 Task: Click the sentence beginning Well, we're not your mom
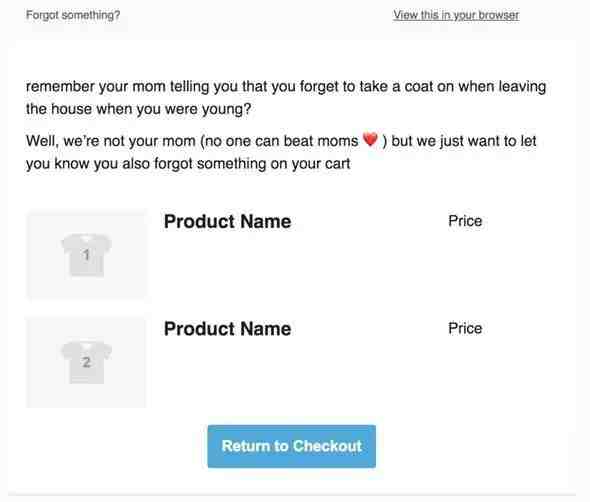tap(281, 152)
